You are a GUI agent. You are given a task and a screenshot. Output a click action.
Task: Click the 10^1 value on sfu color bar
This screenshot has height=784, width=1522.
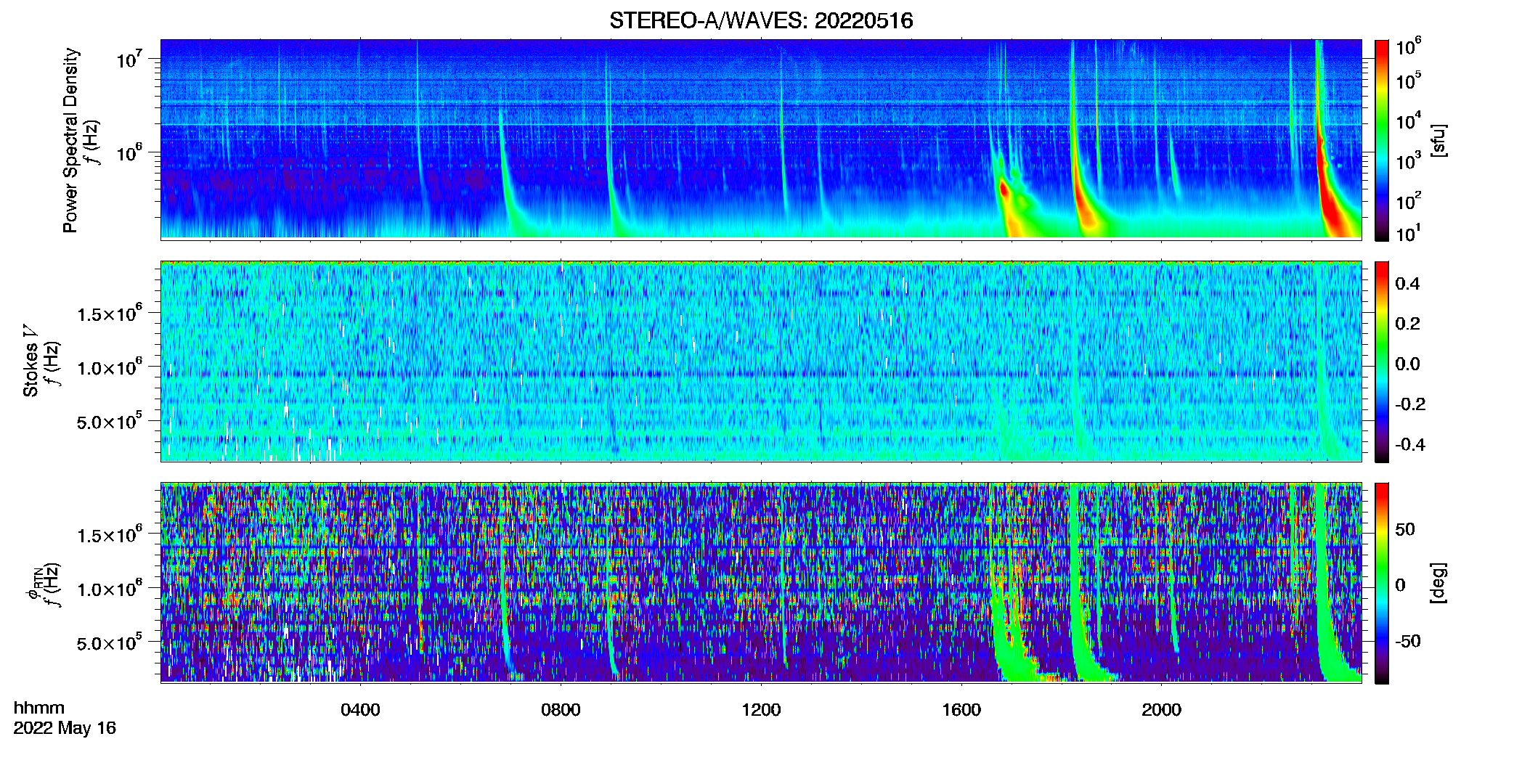[1408, 232]
